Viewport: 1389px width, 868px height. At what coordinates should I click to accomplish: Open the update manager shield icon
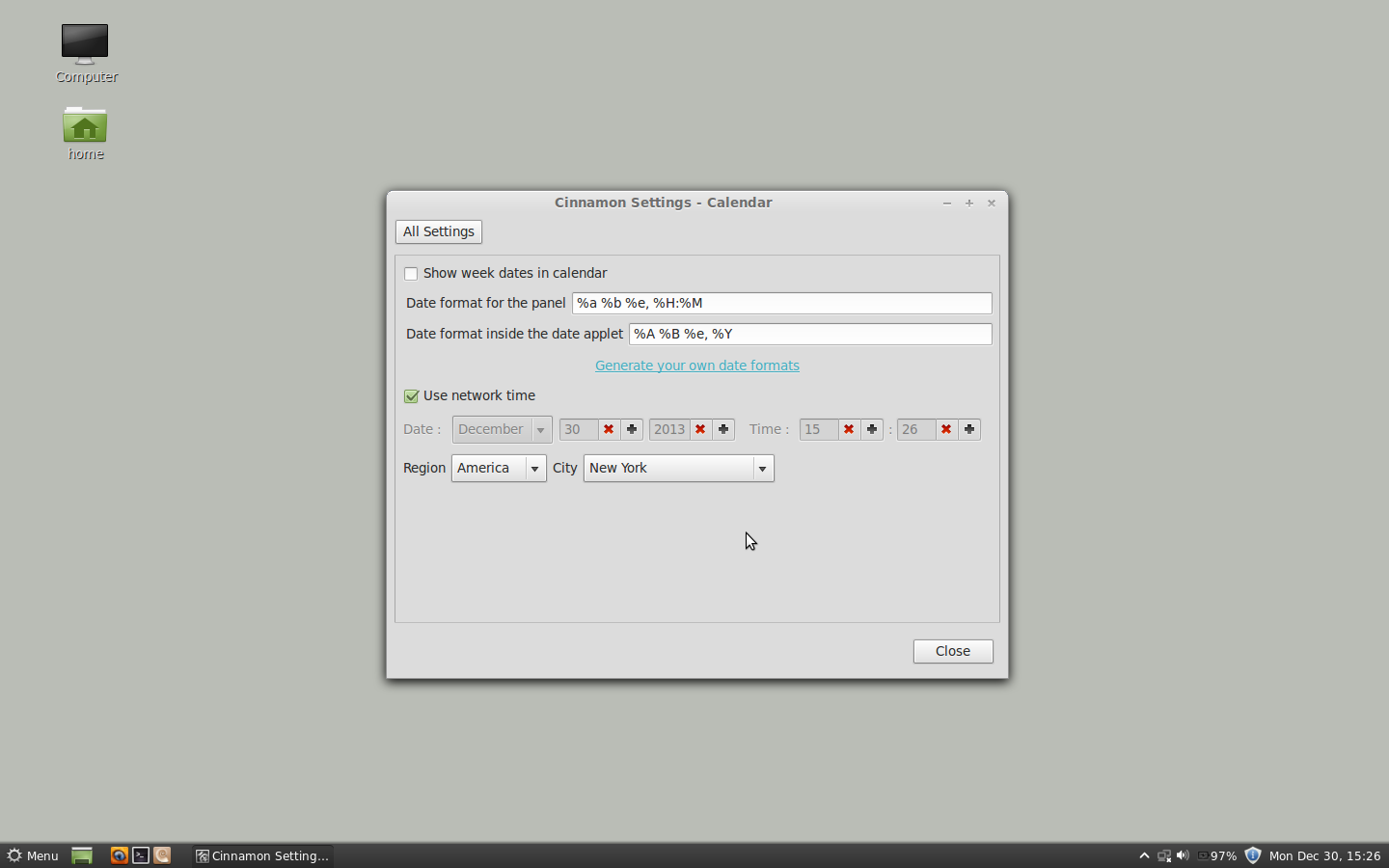point(1253,855)
